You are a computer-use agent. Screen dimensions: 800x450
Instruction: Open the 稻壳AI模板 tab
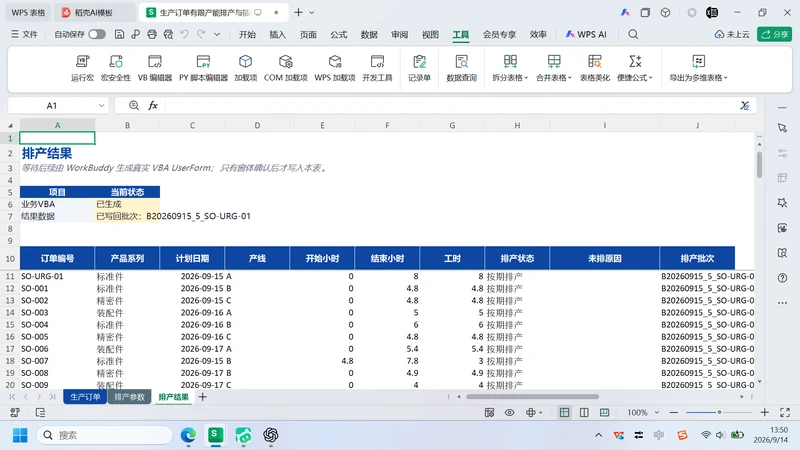point(95,12)
